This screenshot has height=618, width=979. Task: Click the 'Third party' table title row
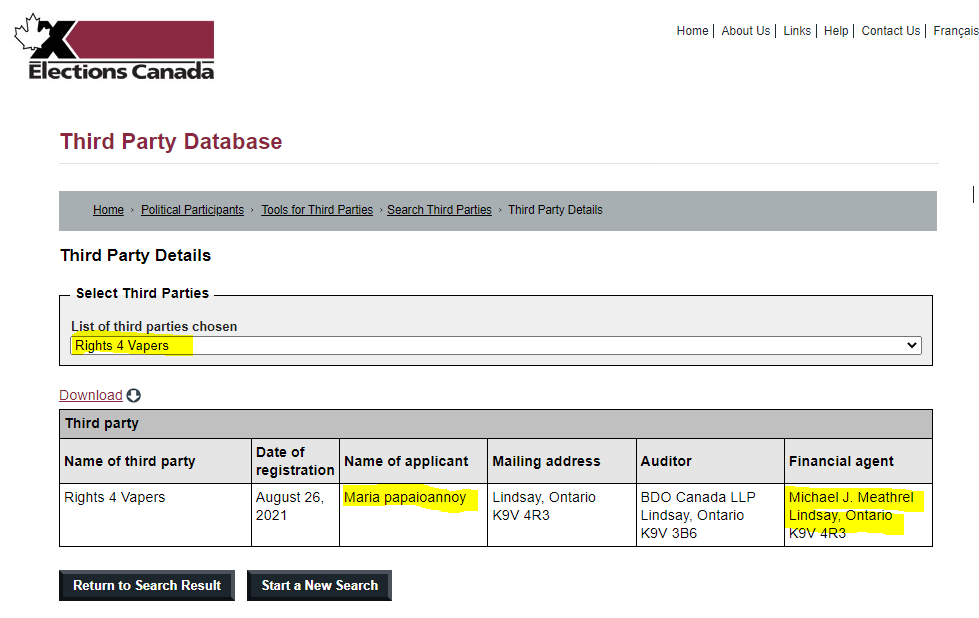[496, 424]
